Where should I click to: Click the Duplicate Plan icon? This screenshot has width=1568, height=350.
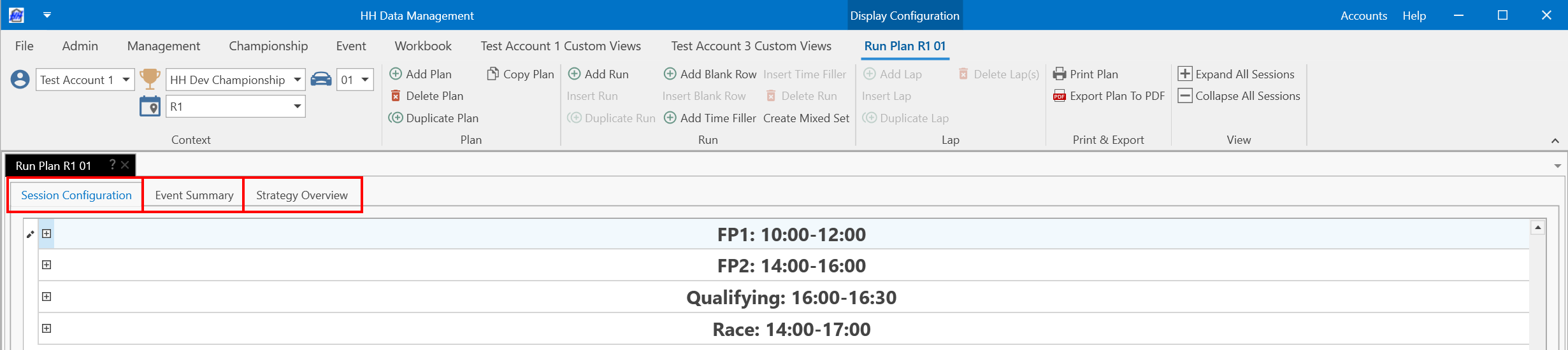point(396,118)
